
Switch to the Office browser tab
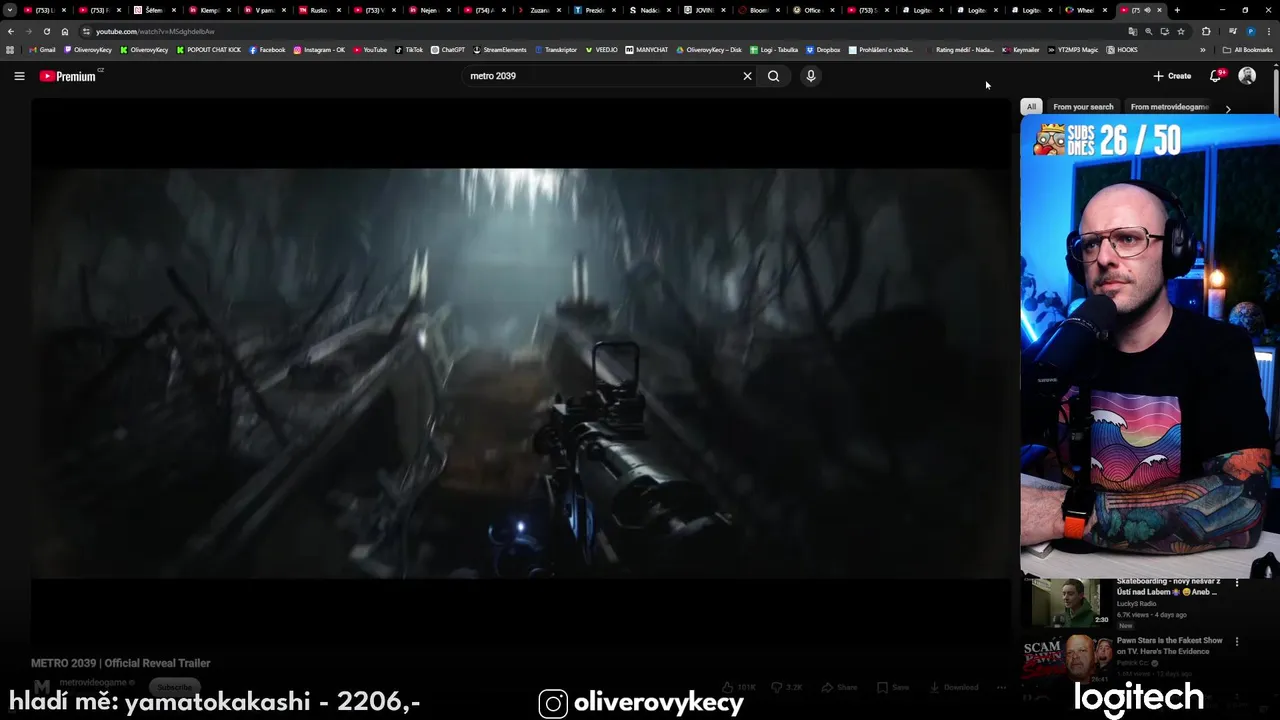pyautogui.click(x=812, y=10)
